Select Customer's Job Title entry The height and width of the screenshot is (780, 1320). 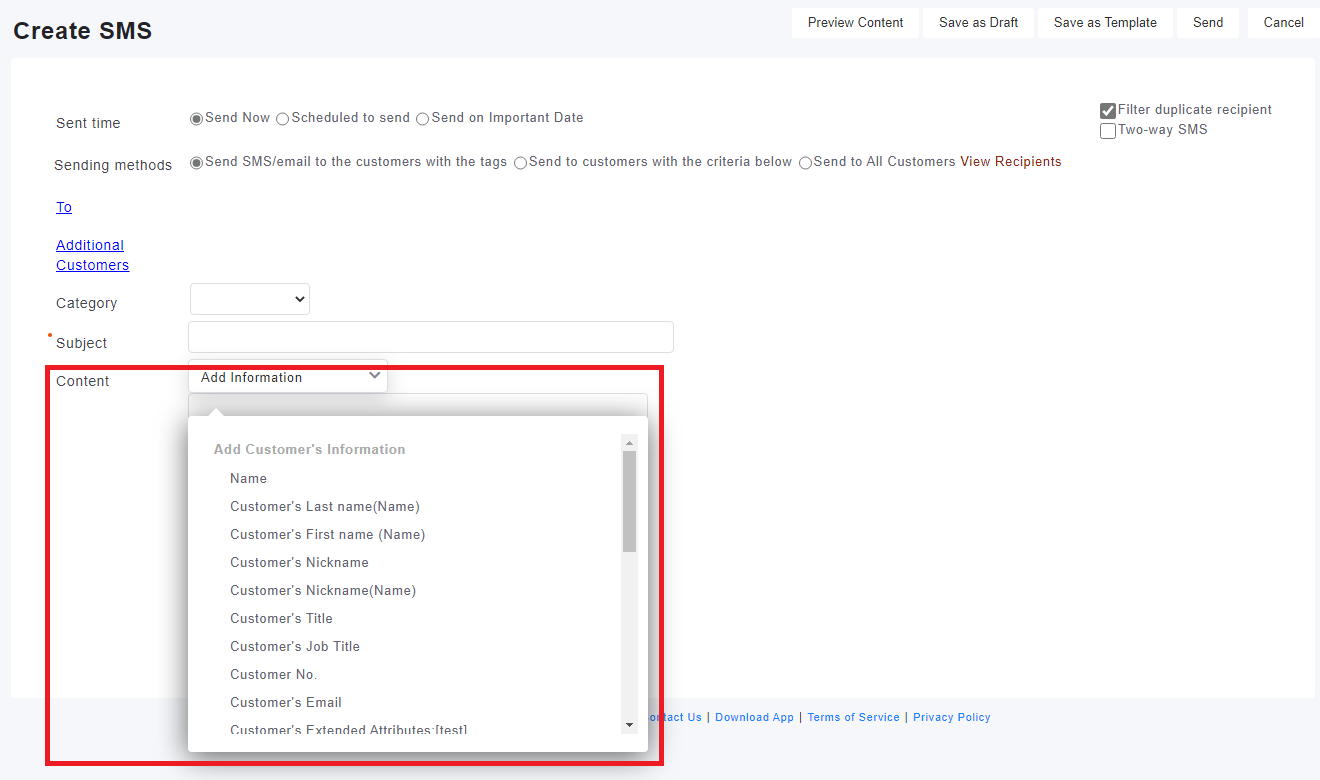coord(295,647)
